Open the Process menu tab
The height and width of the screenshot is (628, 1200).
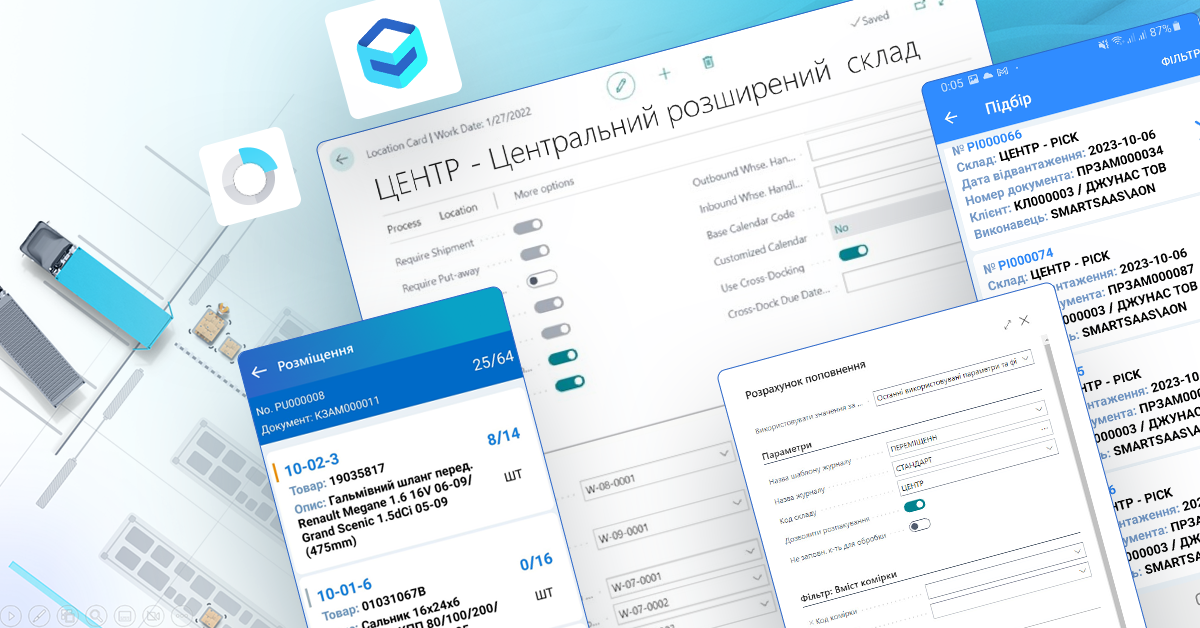[404, 226]
